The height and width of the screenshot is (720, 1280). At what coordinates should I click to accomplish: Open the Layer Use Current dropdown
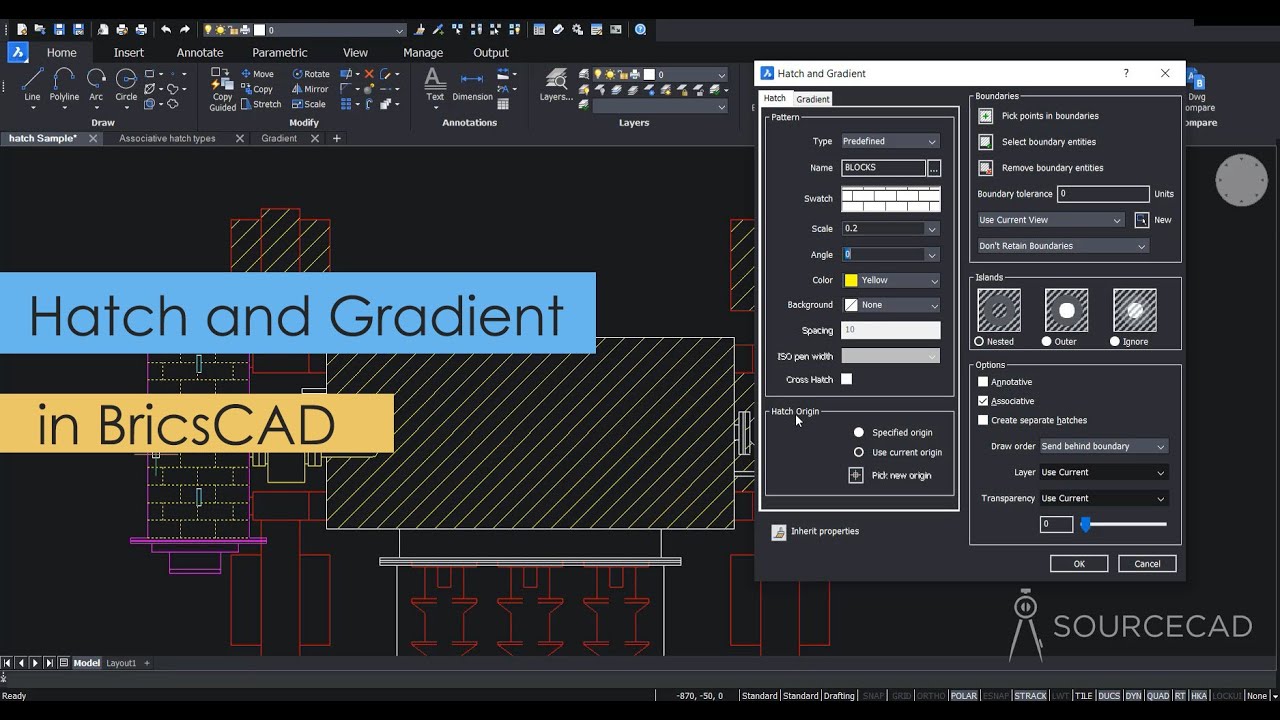(1103, 472)
